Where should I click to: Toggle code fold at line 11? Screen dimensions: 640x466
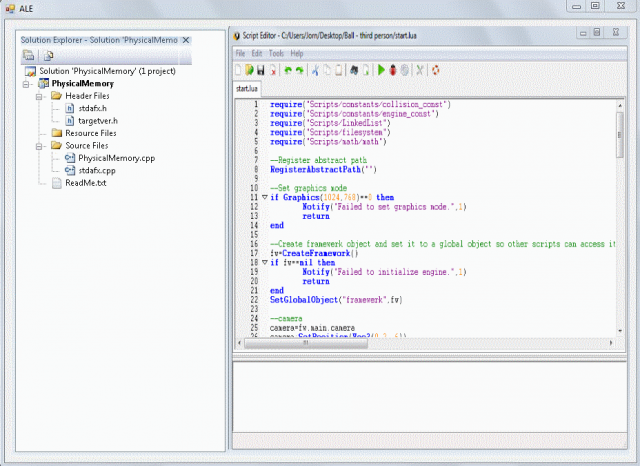click(264, 197)
